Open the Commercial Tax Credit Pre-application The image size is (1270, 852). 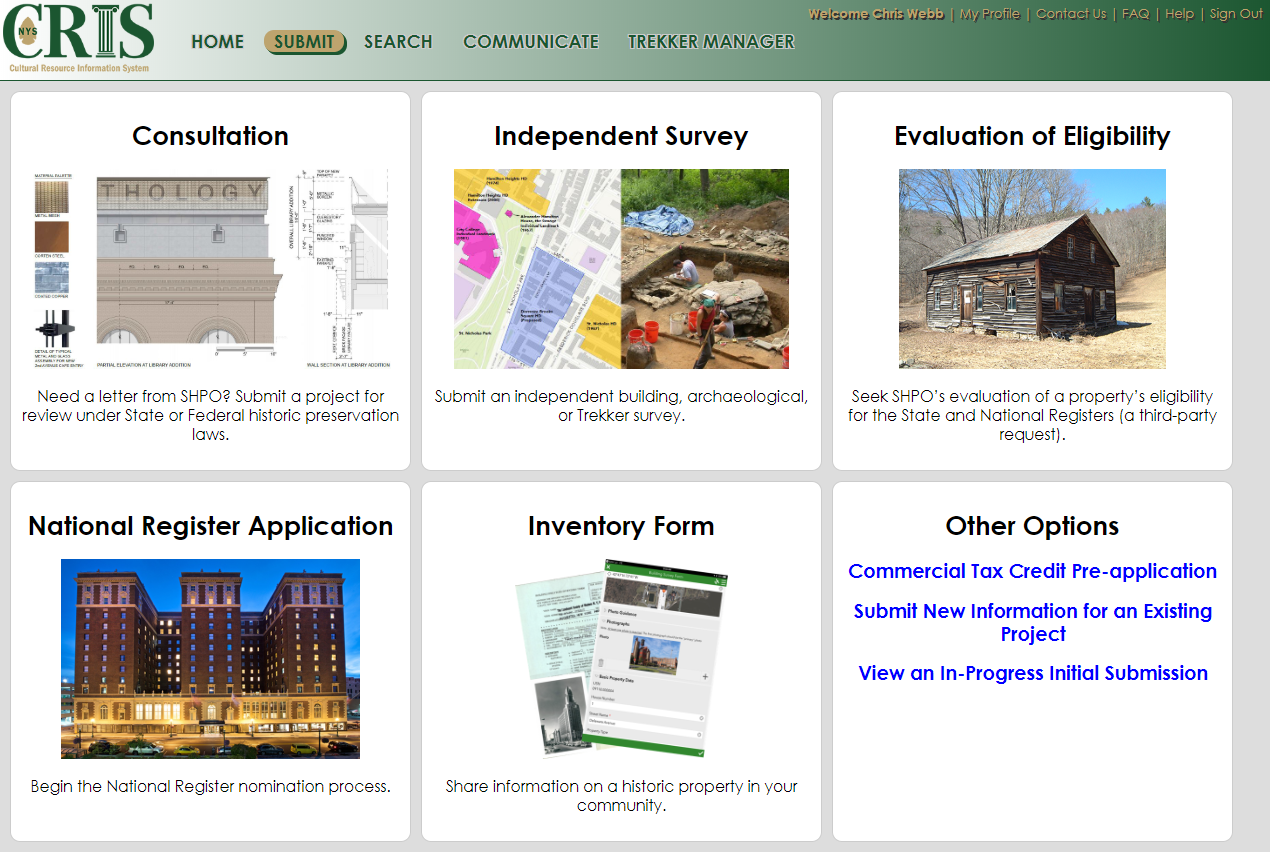[x=1032, y=571]
